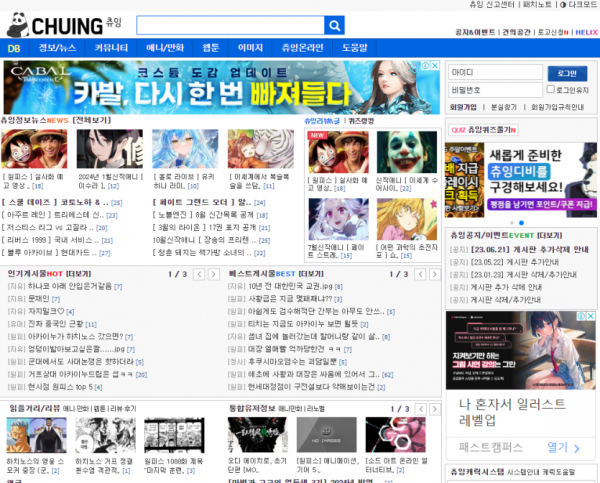Expand 인기게시물 list via 더보기
The width and height of the screenshot is (600, 483).
coord(79,273)
